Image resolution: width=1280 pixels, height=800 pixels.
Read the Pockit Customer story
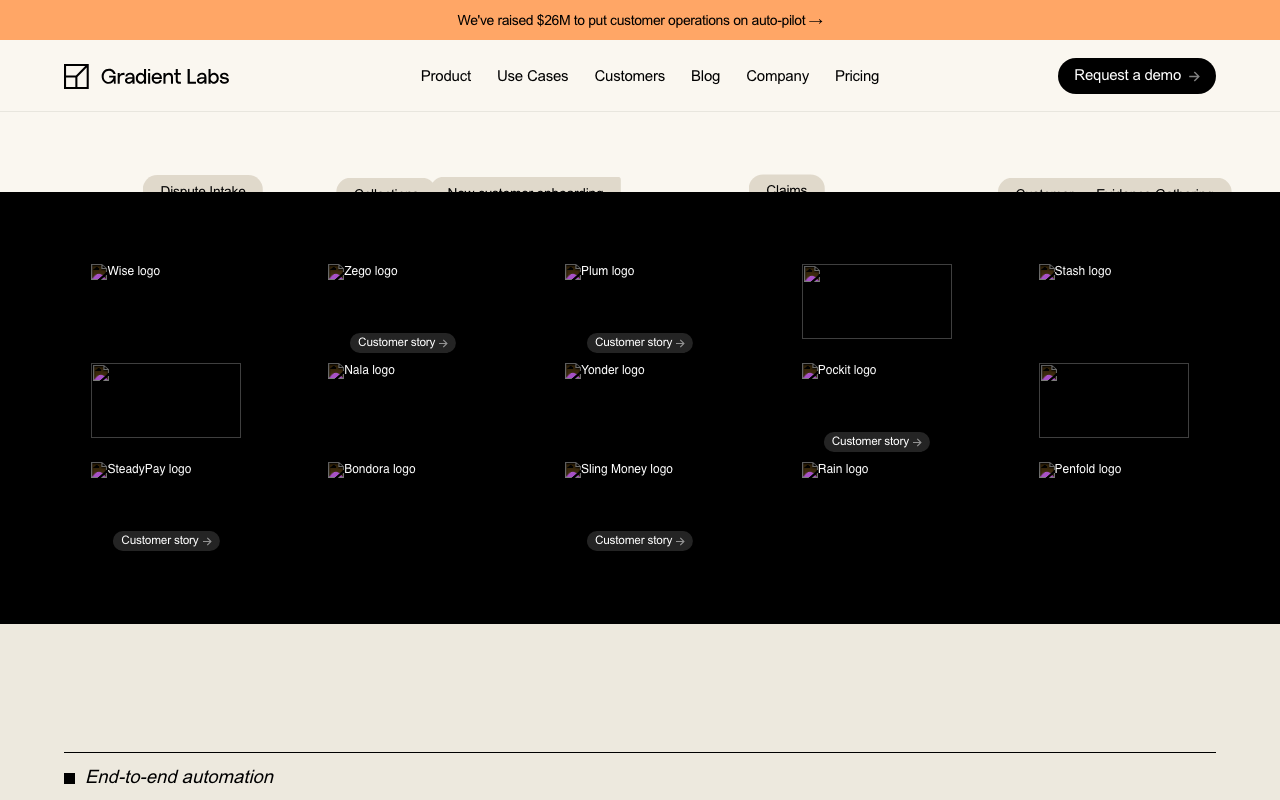877,442
